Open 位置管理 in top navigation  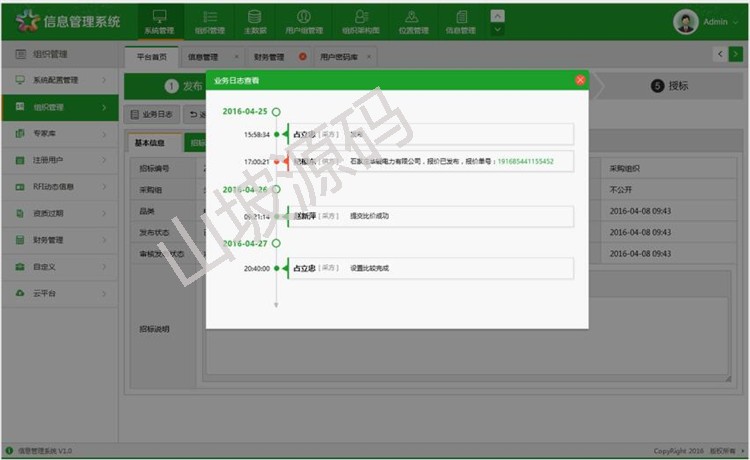[413, 22]
